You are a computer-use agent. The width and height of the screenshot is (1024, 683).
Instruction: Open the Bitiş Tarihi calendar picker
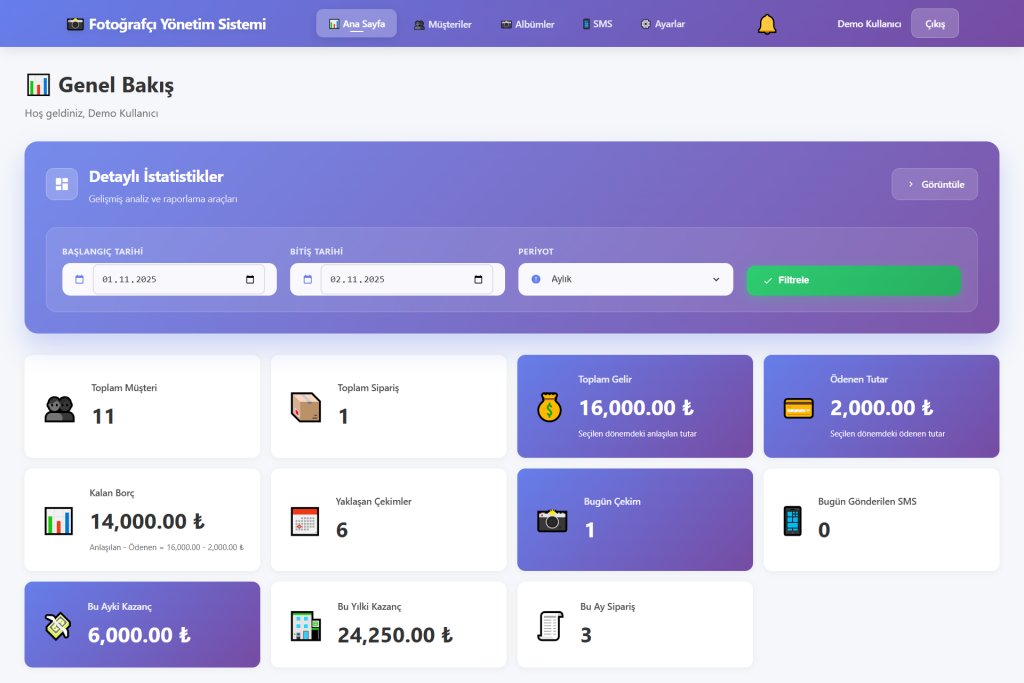pos(478,280)
